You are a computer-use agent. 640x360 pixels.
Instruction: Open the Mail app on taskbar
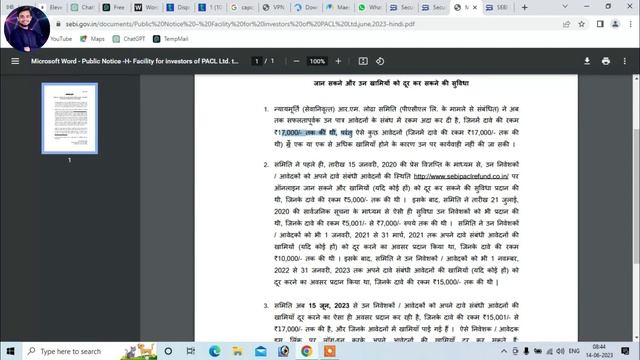click(x=260, y=351)
